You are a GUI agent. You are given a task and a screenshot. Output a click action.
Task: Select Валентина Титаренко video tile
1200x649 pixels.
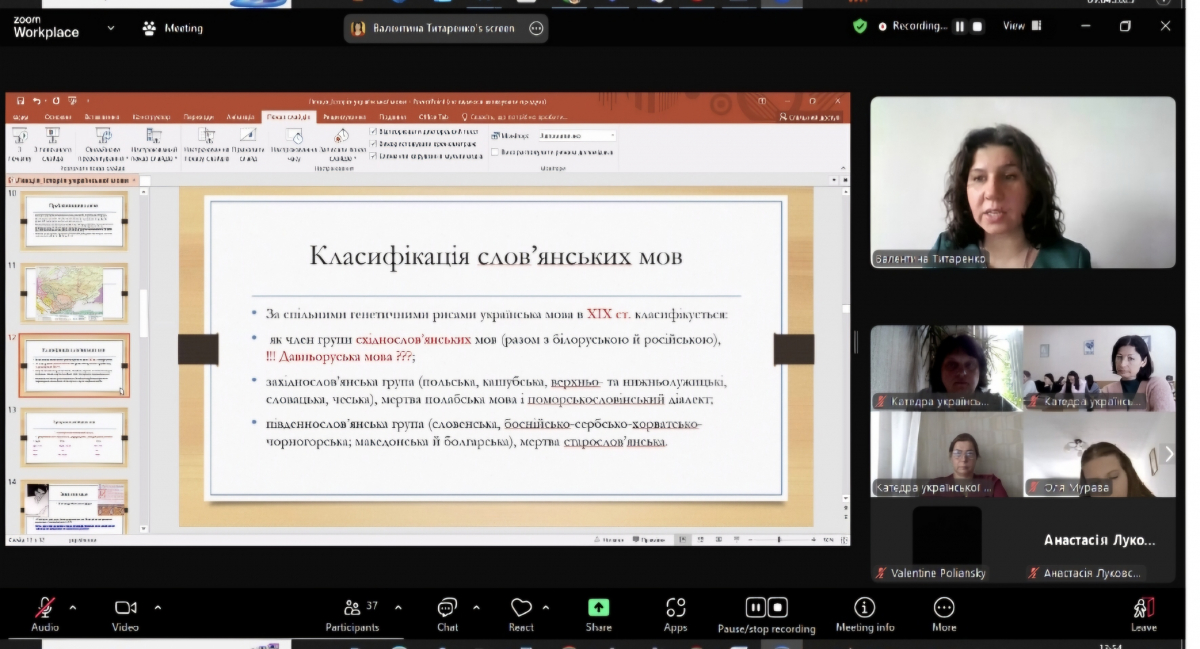pos(1022,182)
